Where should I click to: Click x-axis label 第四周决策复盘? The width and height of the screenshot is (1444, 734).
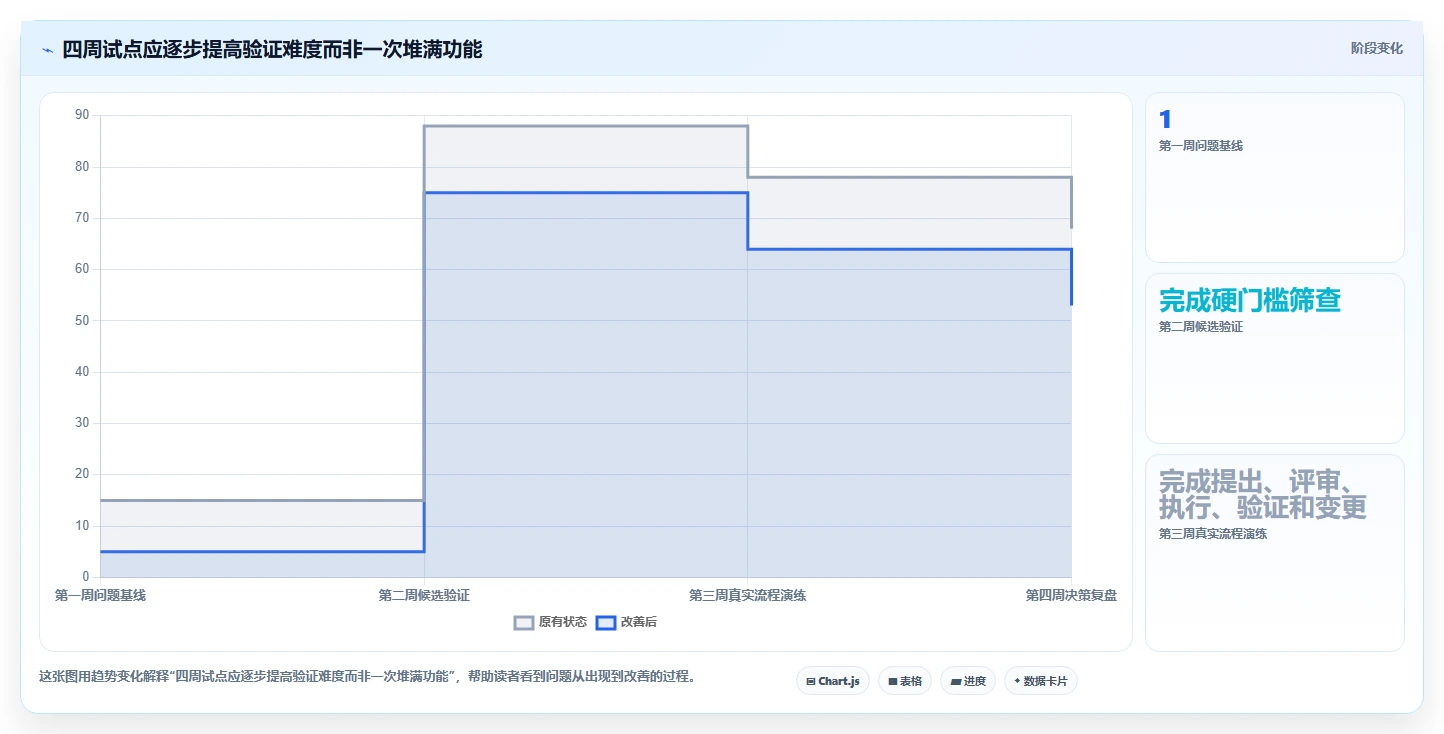tap(1071, 595)
